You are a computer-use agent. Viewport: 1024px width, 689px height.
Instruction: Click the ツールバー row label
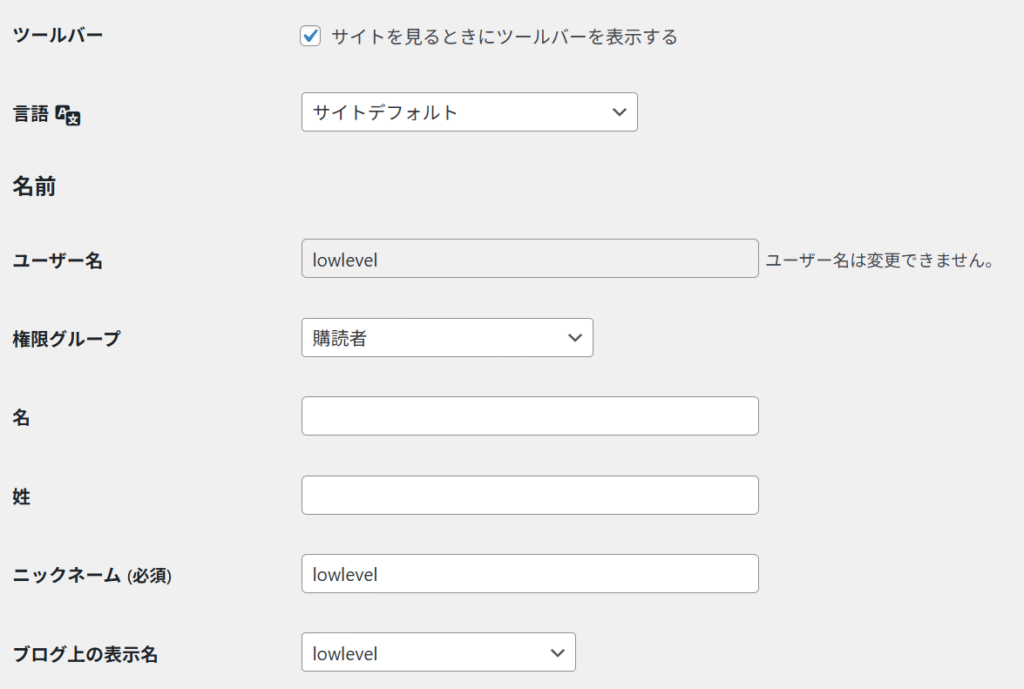tap(57, 35)
